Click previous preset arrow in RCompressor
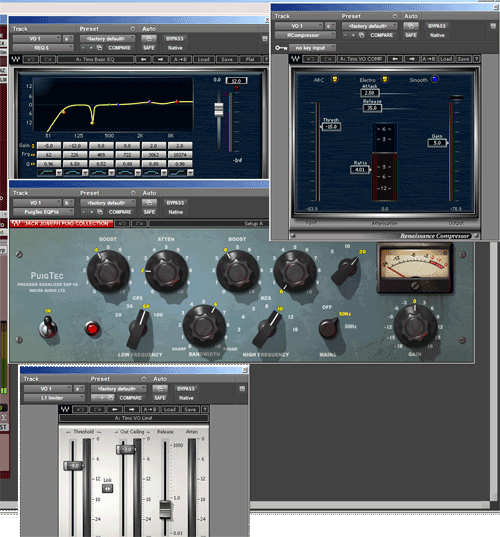Image resolution: width=500 pixels, height=537 pixels. (395, 59)
